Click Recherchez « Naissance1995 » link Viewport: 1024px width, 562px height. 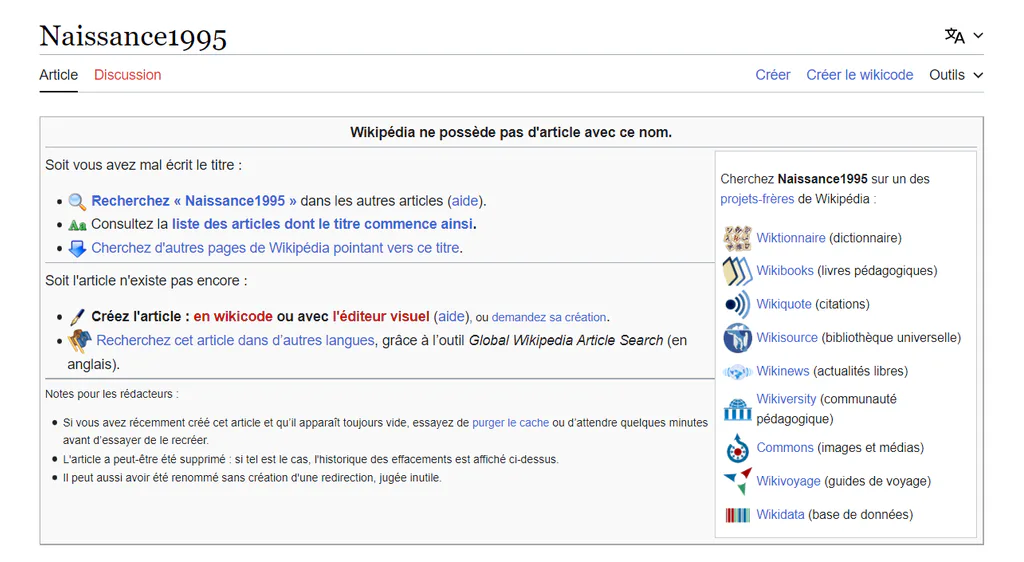[x=194, y=201]
